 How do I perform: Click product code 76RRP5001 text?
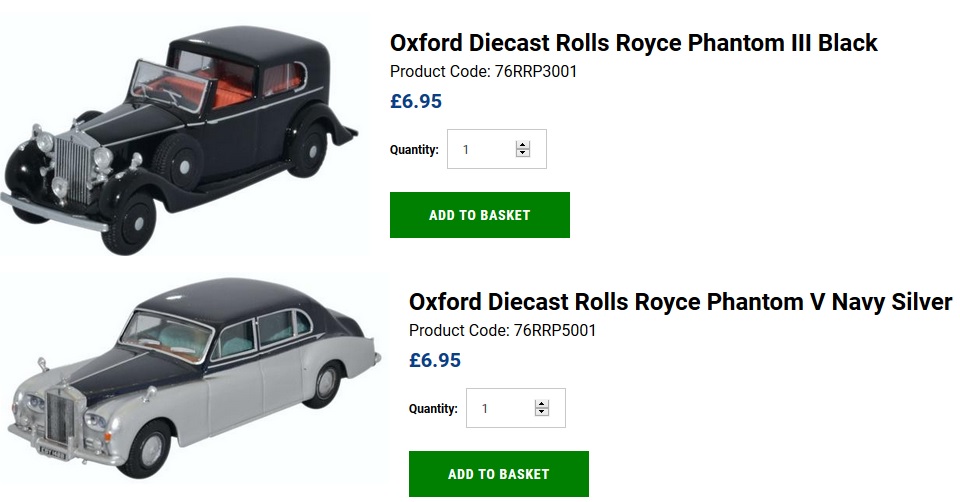pyautogui.click(x=502, y=331)
